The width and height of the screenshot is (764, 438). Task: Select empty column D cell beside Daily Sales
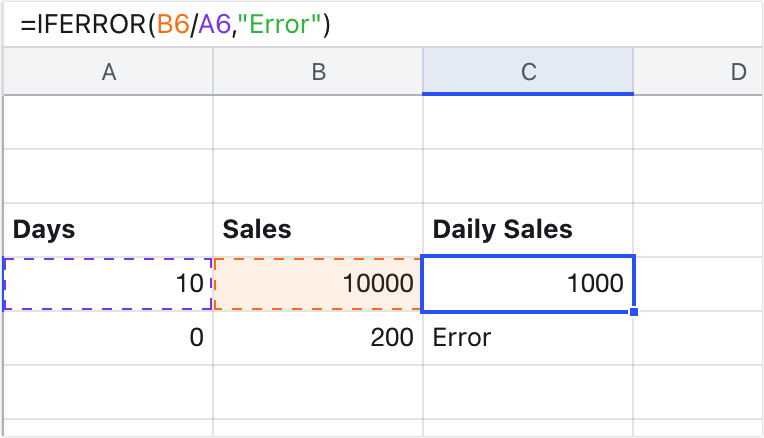click(x=698, y=230)
